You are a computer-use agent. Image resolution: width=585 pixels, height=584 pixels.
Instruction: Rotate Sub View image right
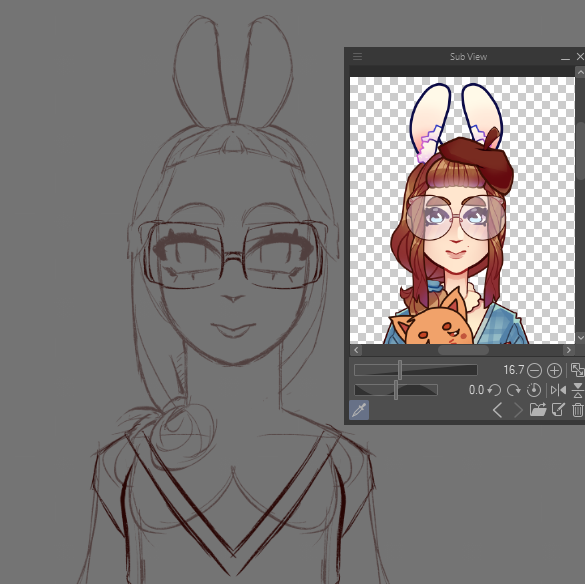pyautogui.click(x=514, y=390)
